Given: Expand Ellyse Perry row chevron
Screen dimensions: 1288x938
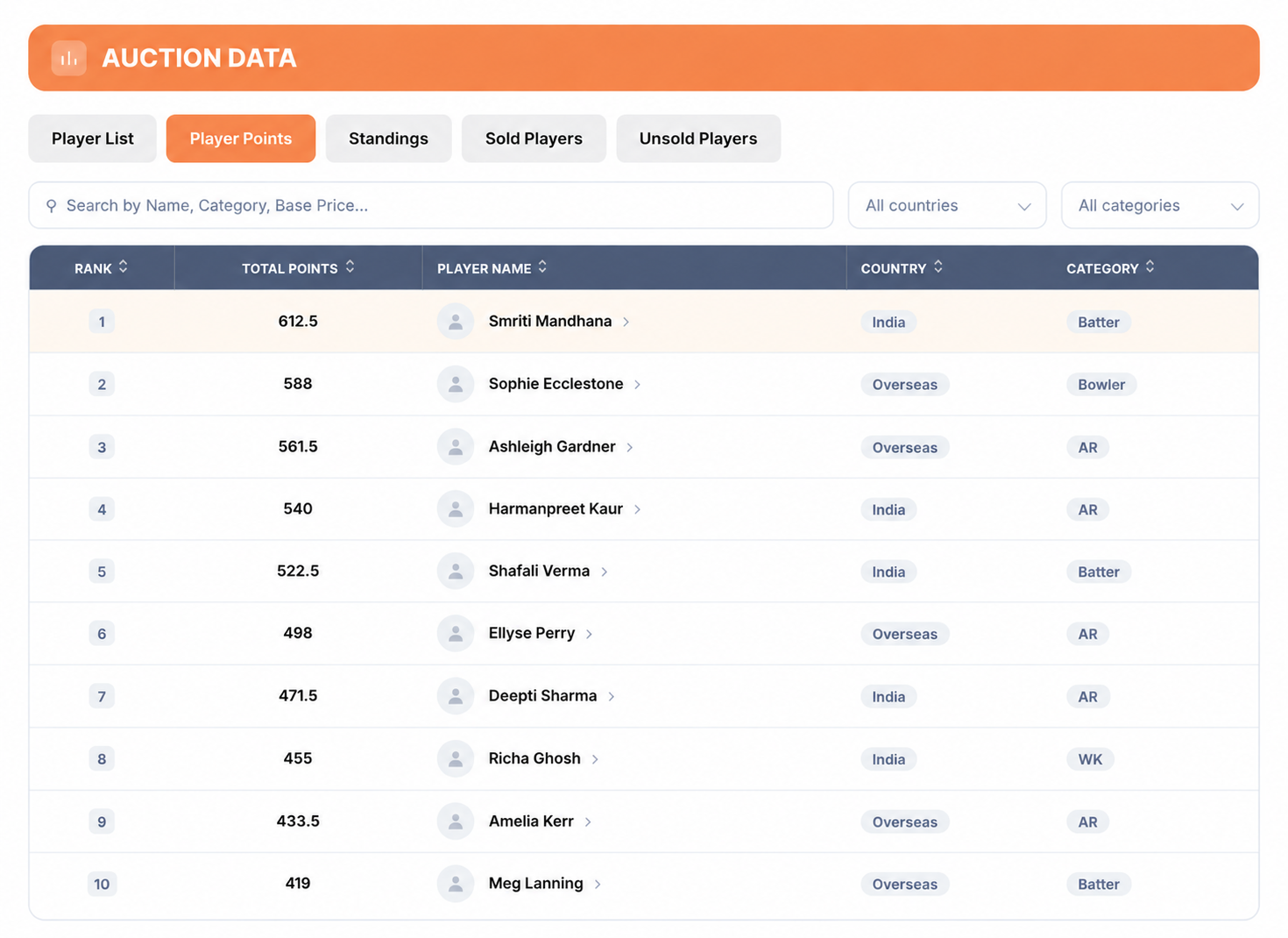Looking at the screenshot, I should point(590,634).
